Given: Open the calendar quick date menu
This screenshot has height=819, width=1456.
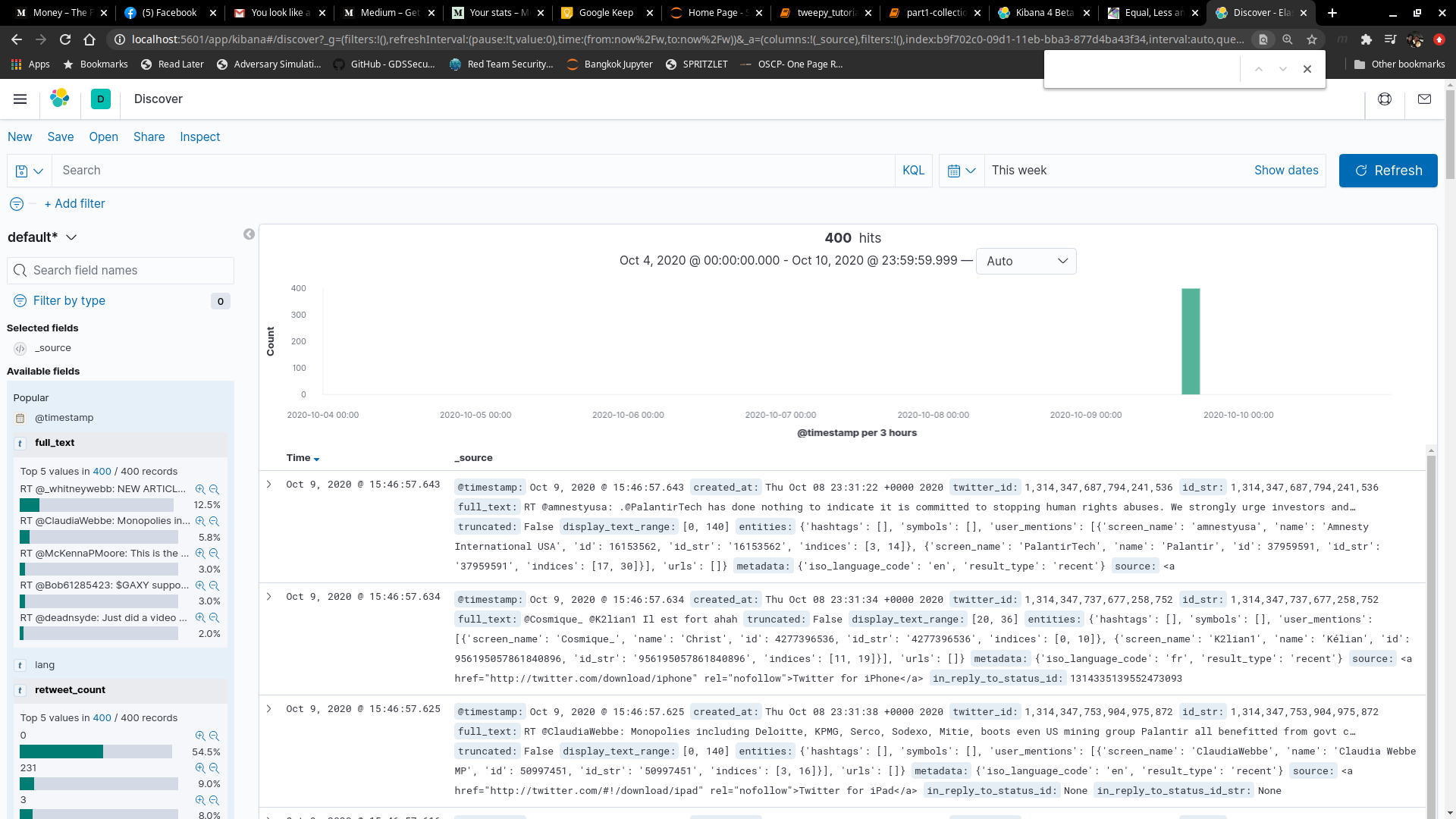Looking at the screenshot, I should tap(962, 171).
